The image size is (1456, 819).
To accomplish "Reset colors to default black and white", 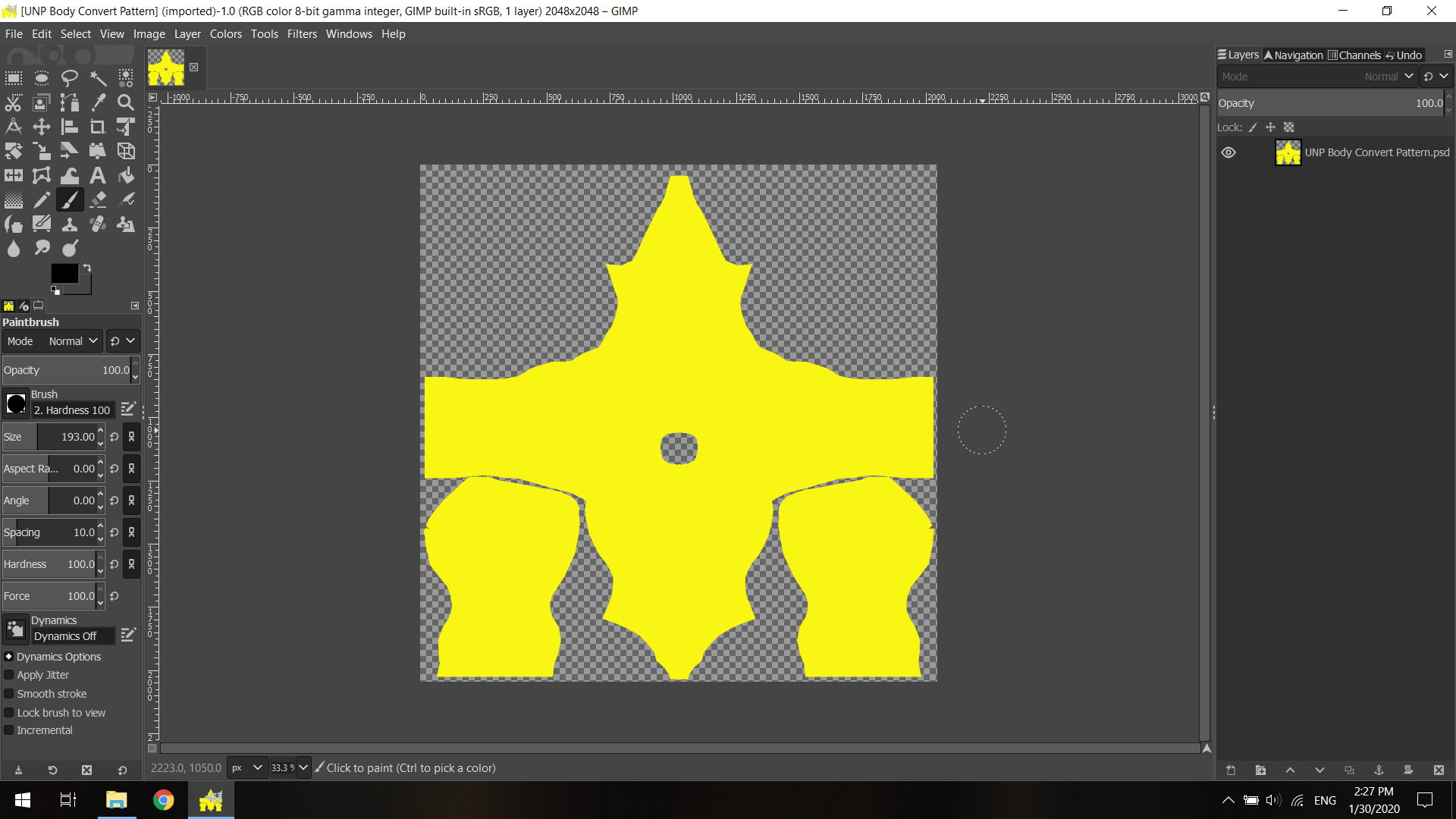I will (55, 290).
